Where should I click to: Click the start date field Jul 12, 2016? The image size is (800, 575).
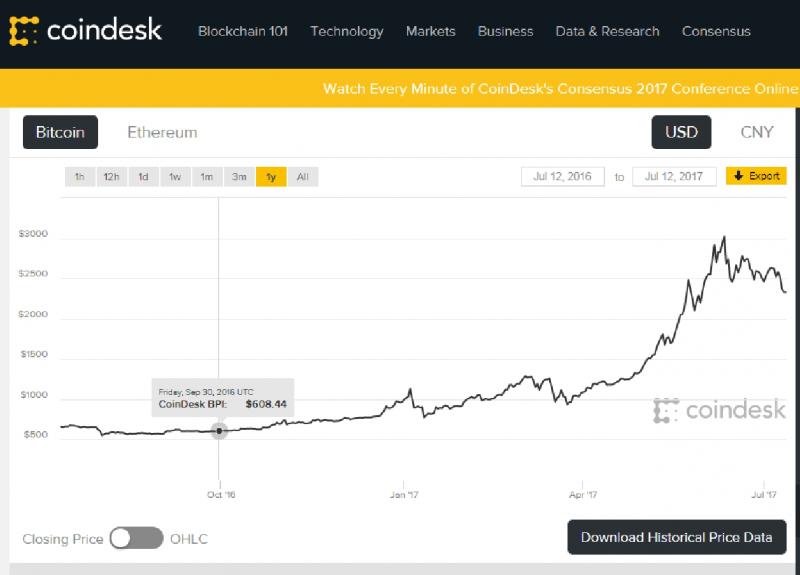tap(563, 177)
